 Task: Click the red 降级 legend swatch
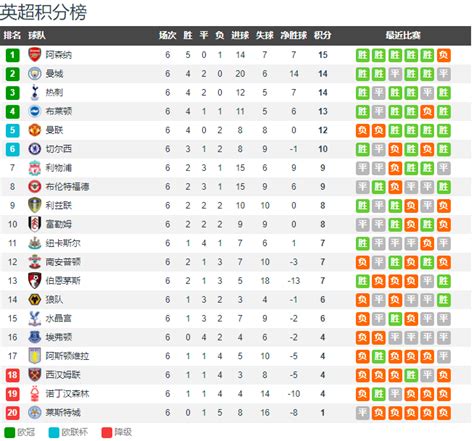tap(107, 432)
